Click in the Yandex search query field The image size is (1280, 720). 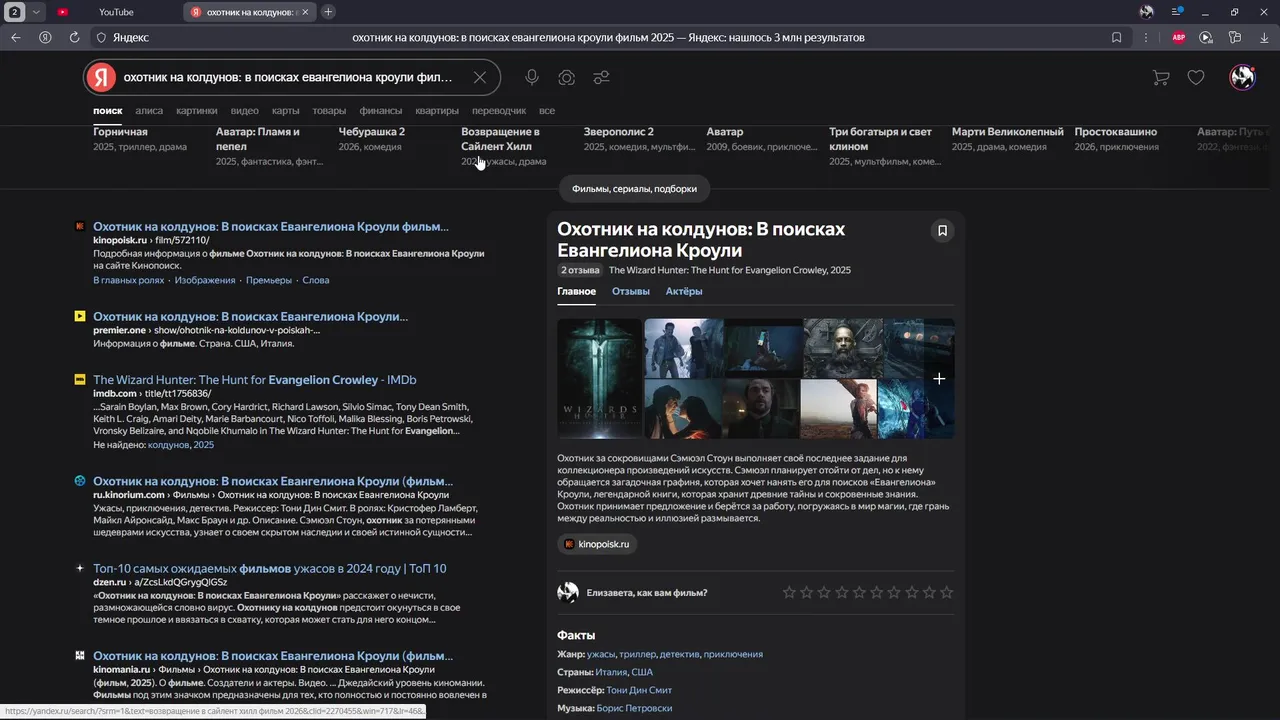click(290, 77)
